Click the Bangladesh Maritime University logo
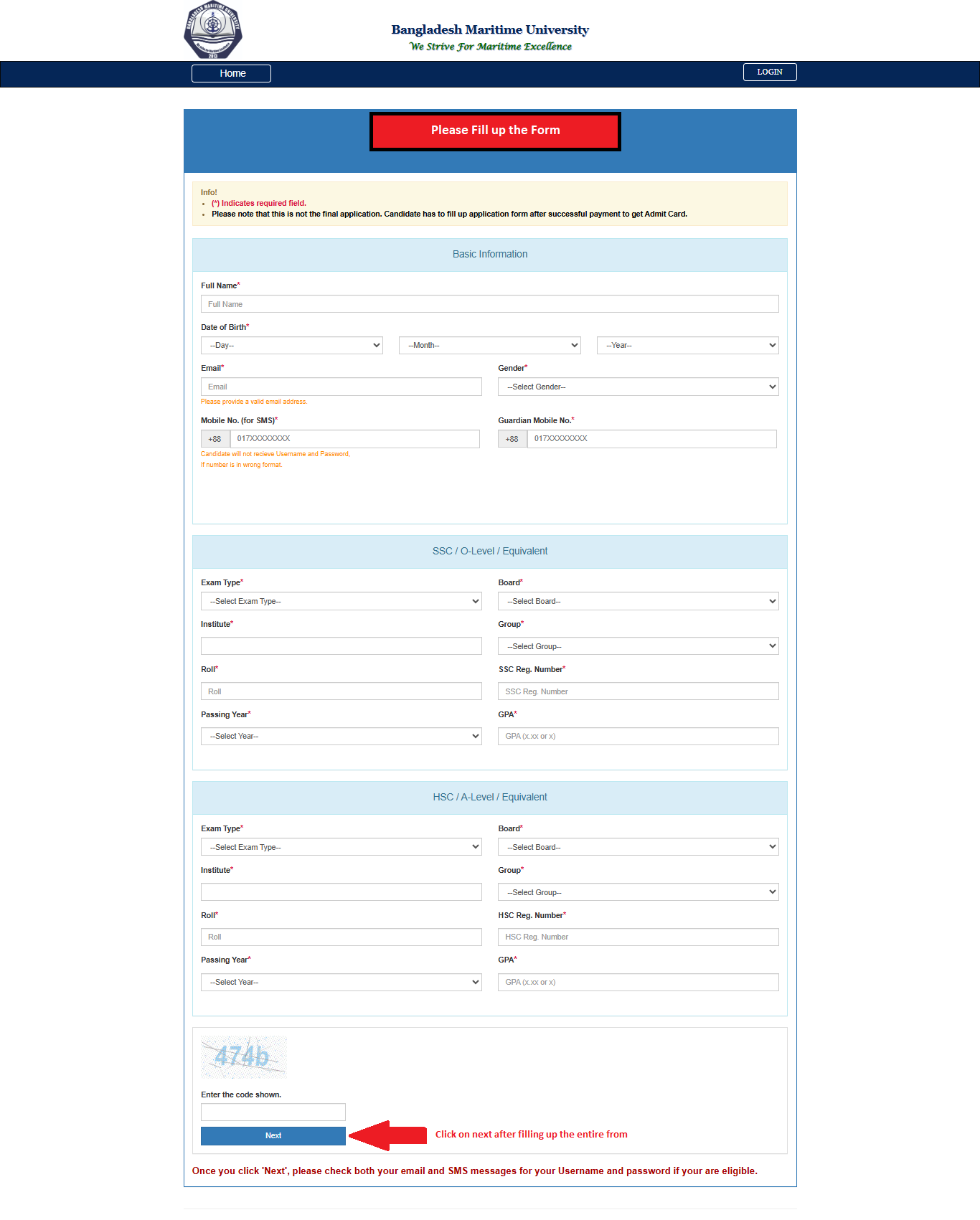 213,31
